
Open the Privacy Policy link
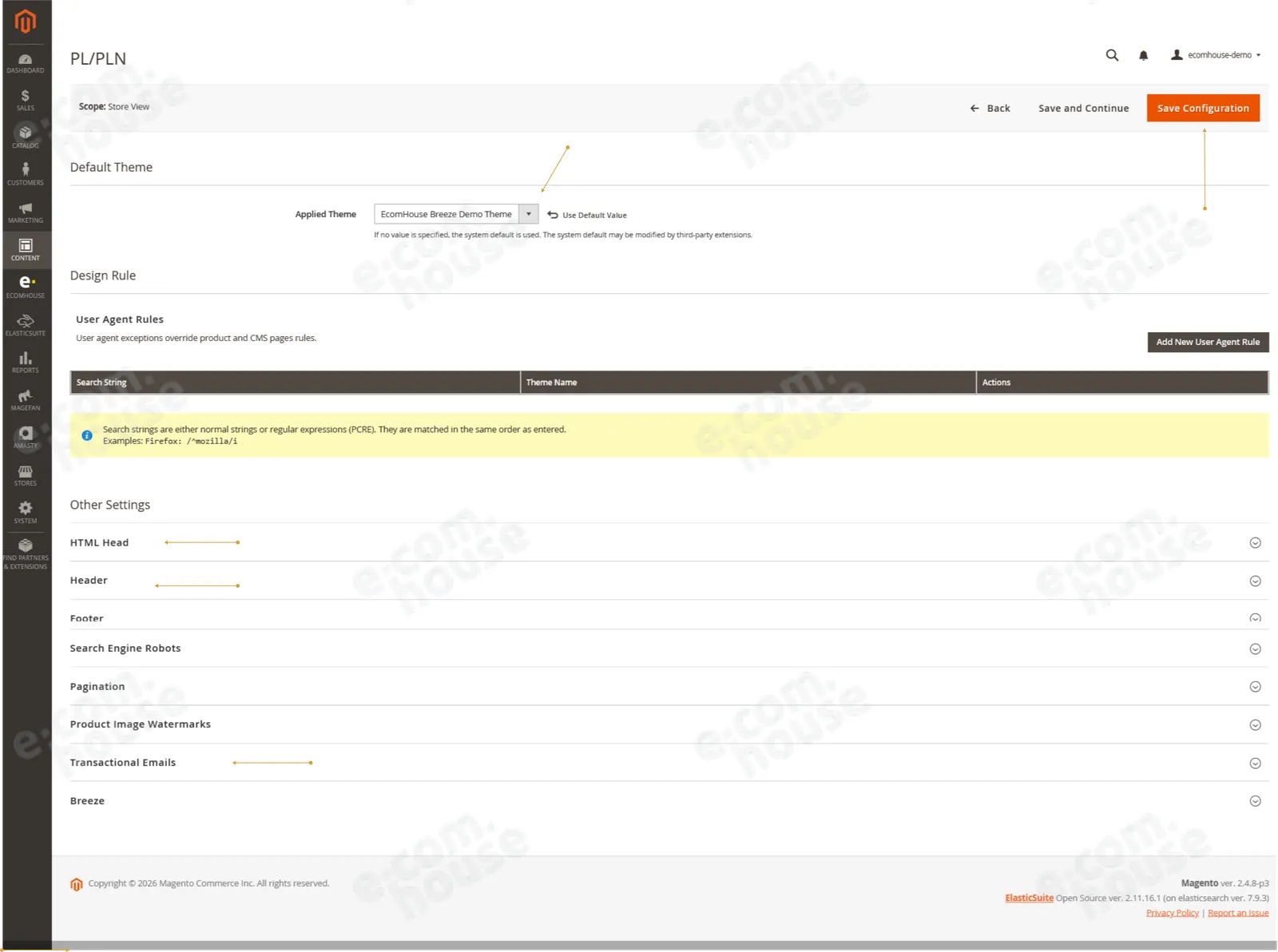coord(1172,914)
